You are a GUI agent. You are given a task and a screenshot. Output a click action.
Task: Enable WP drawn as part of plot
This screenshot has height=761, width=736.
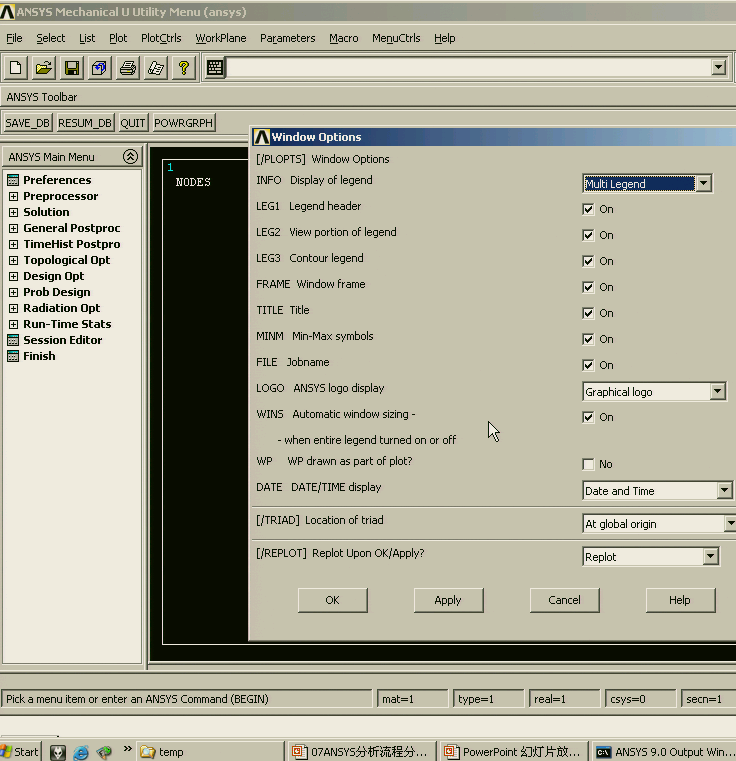(589, 464)
